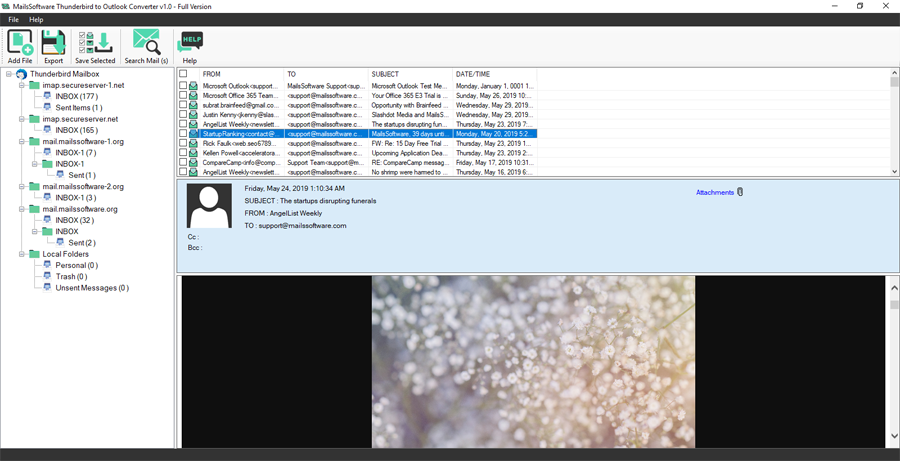Click the Sent (1) mailbox icon
Image resolution: width=900 pixels, height=461 pixels.
60,175
